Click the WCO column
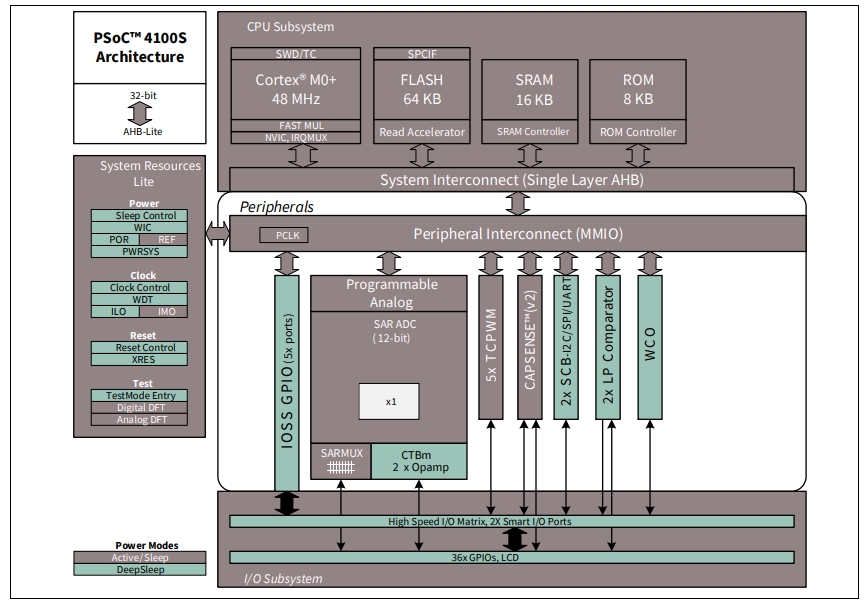Image resolution: width=867 pixels, height=604 pixels. [650, 347]
